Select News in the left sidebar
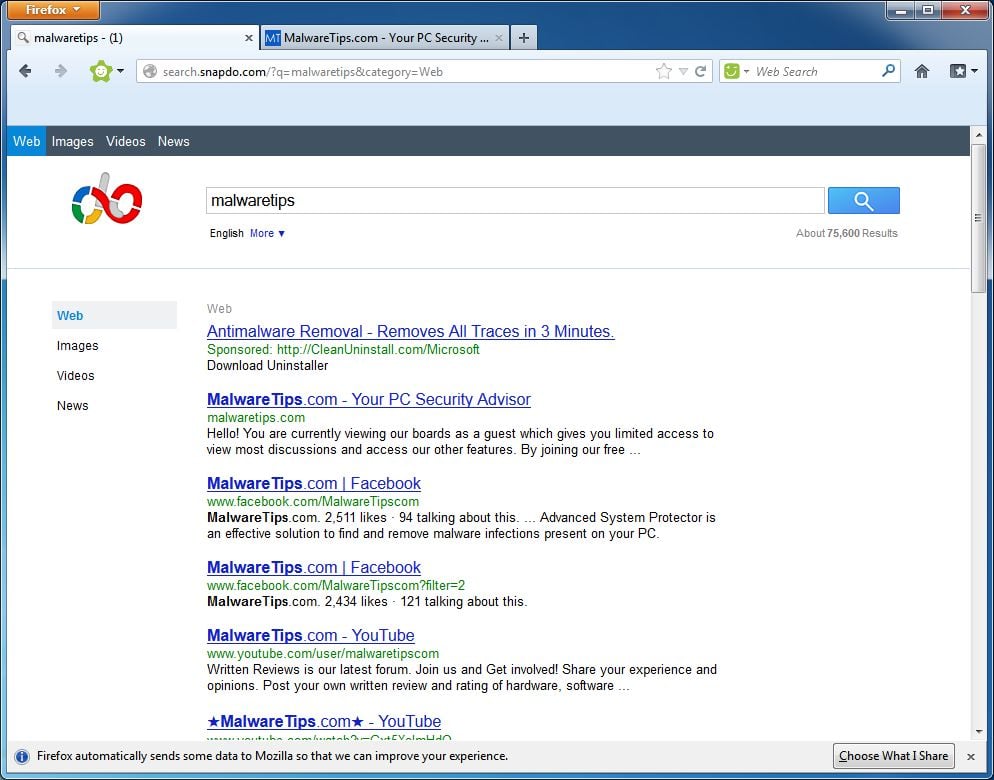Screen dimensions: 994x780 tap(72, 406)
